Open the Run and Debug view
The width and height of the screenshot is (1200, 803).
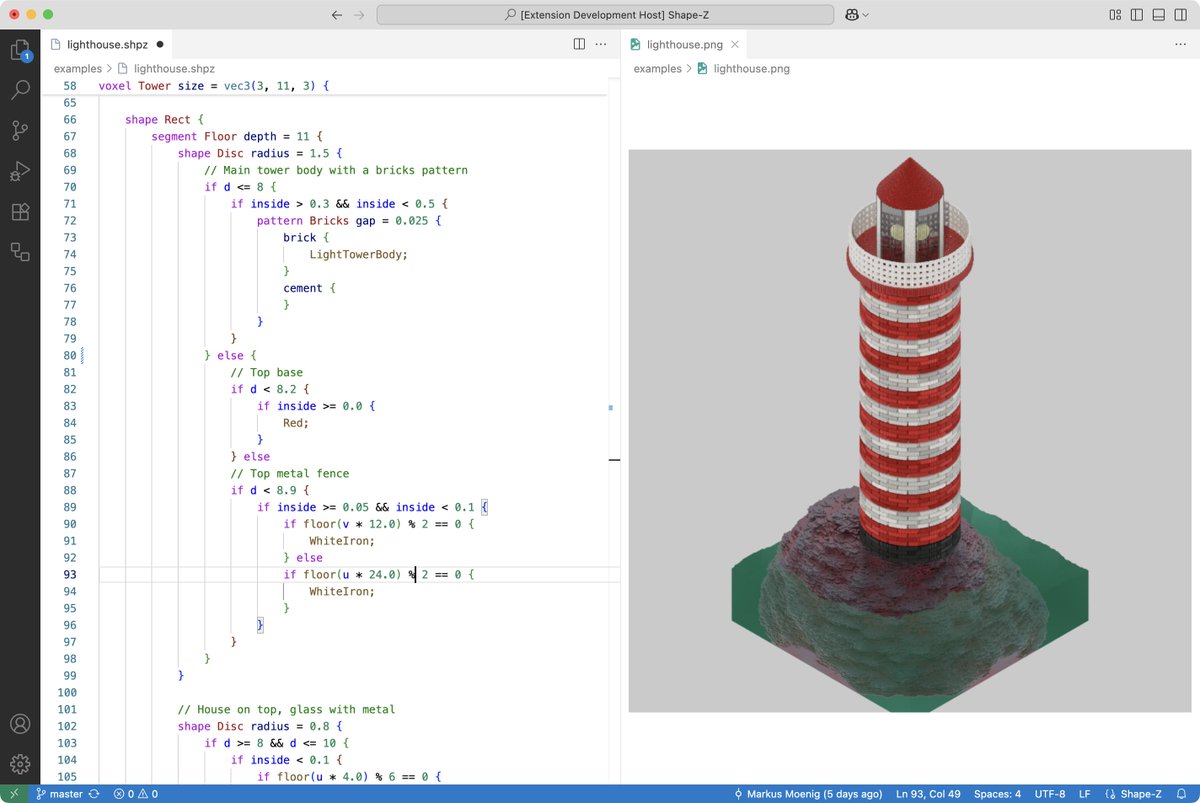point(20,171)
